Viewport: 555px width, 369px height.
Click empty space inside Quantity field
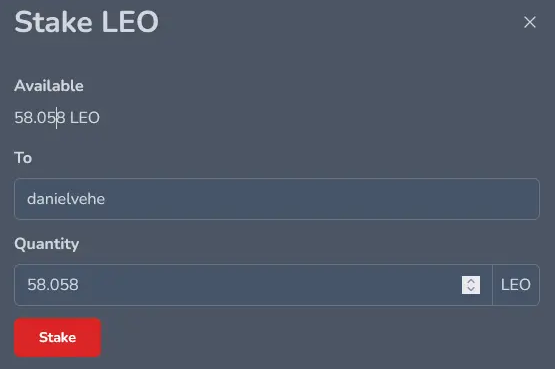(269, 285)
